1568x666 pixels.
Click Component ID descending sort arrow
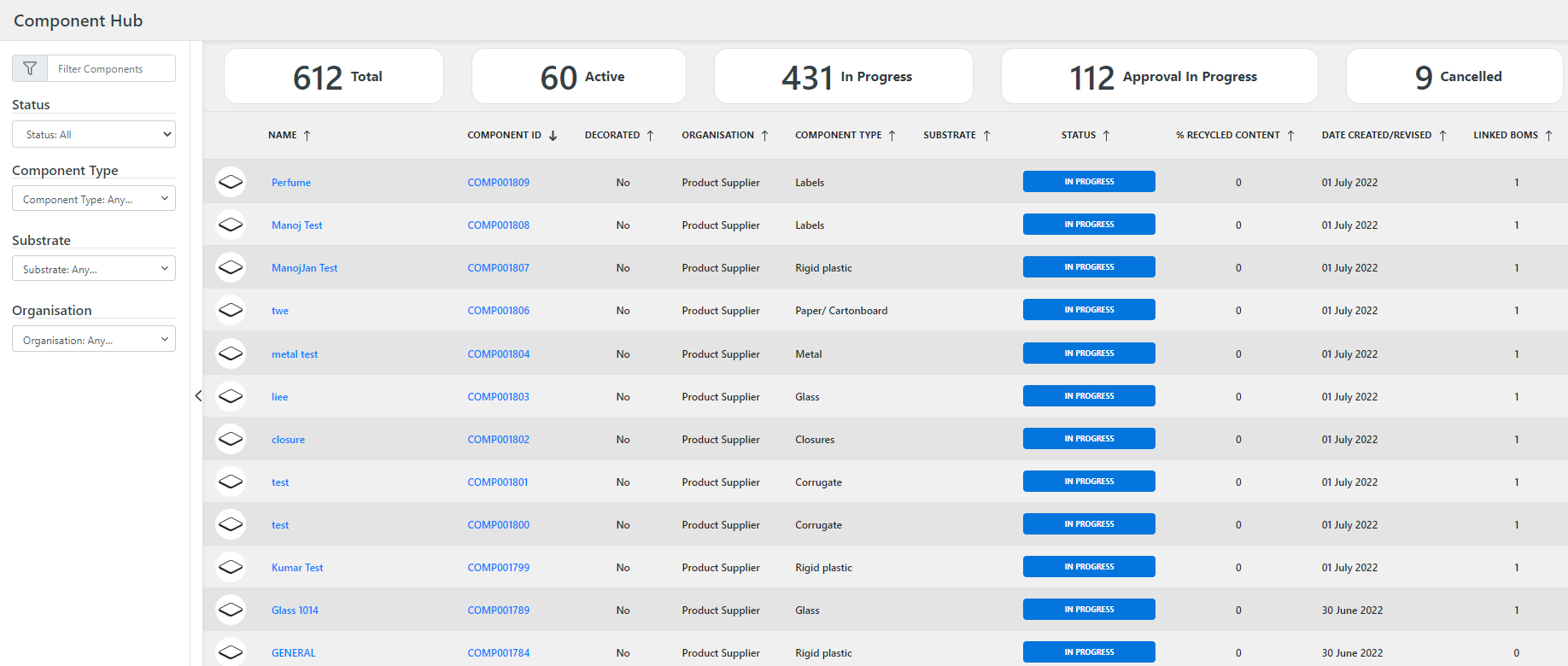click(553, 136)
